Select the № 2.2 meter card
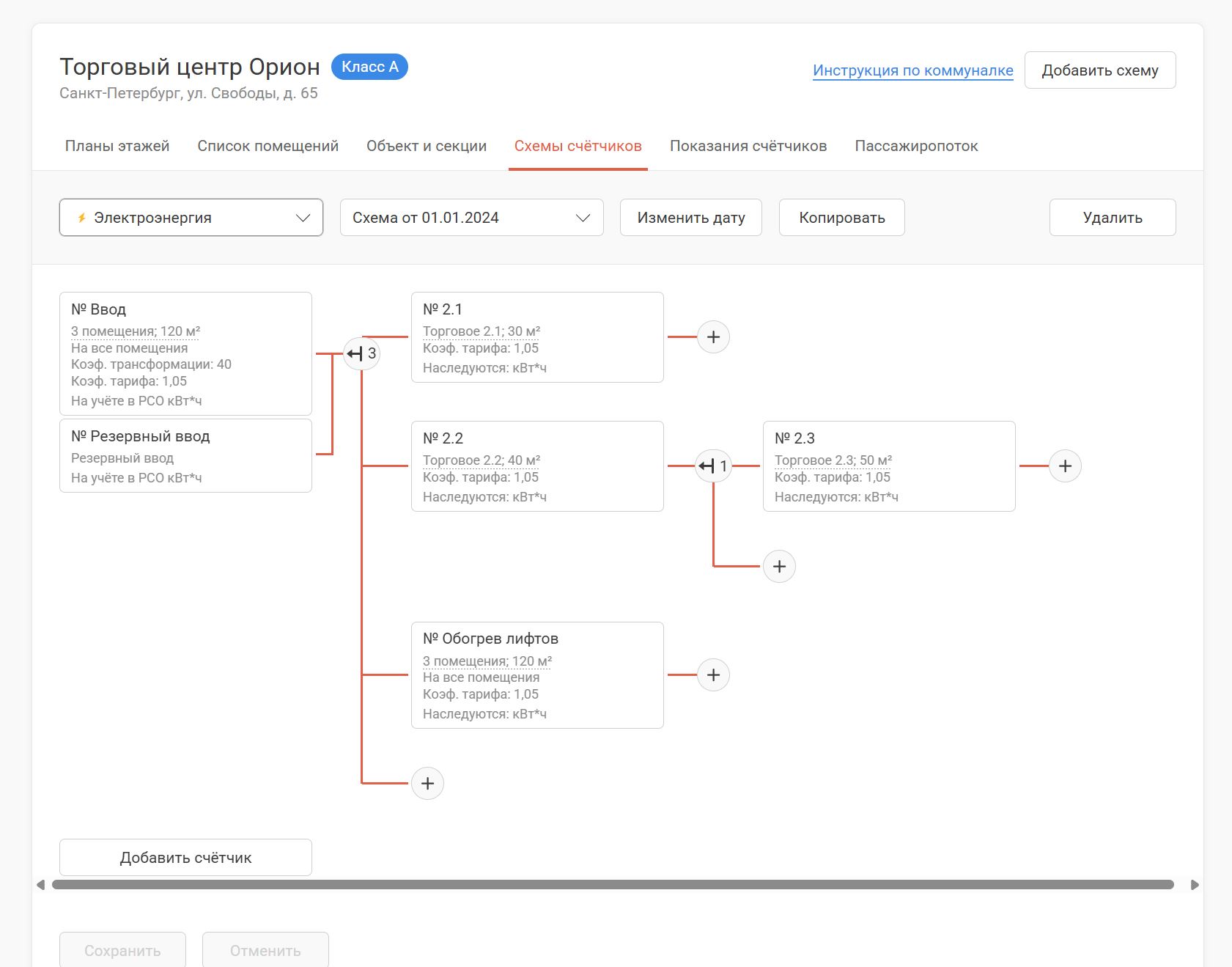This screenshot has width=1232, height=967. 537,466
